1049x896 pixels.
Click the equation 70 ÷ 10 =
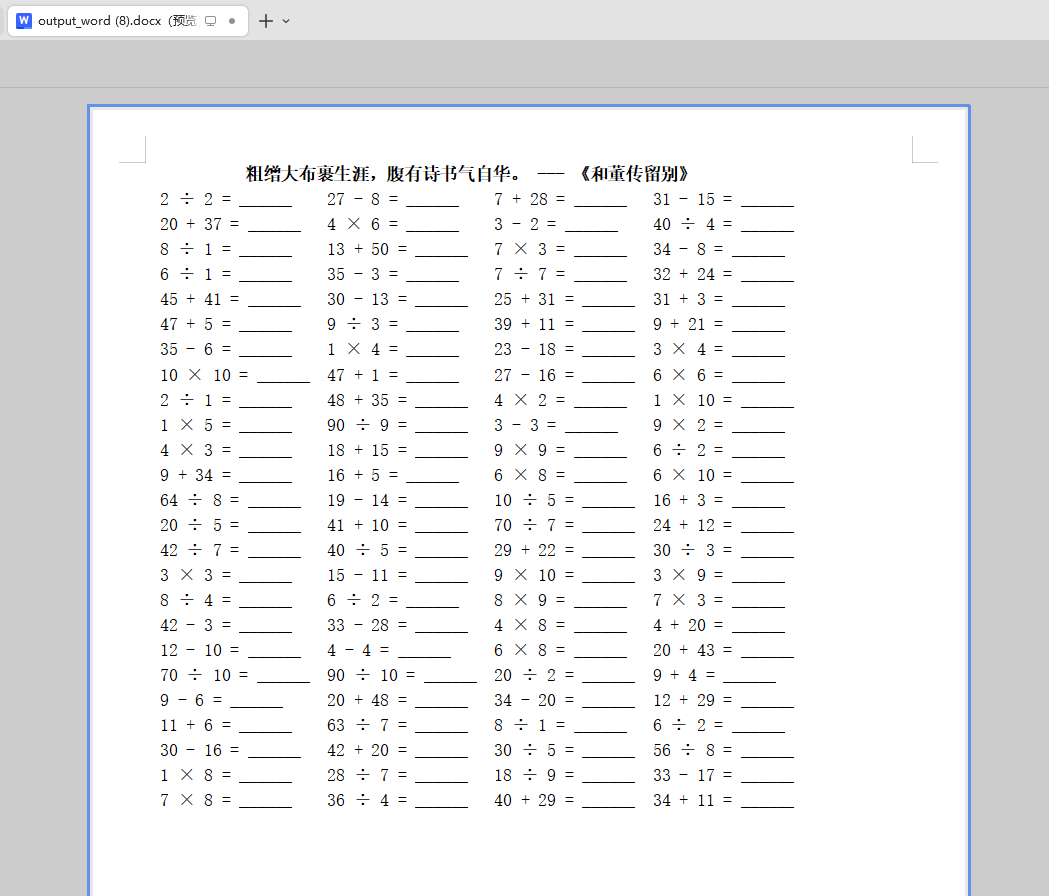click(204, 676)
